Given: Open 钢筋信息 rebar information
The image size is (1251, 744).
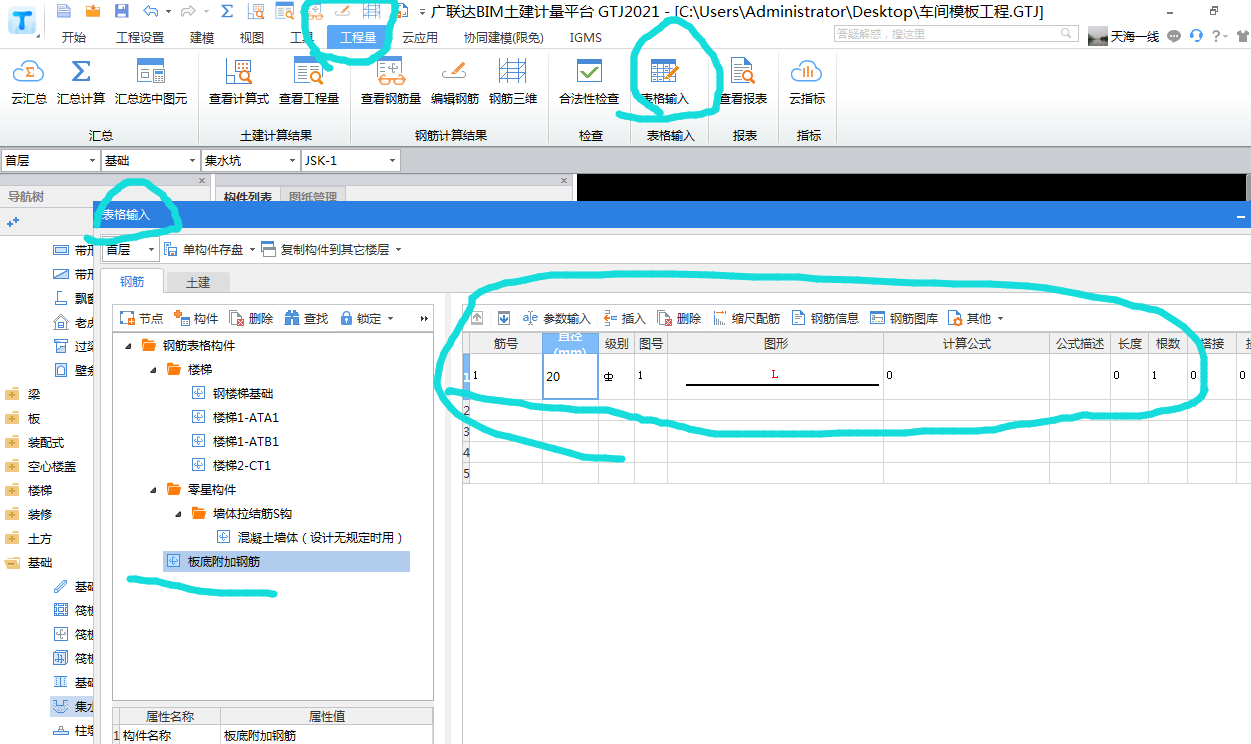Looking at the screenshot, I should tap(825, 318).
